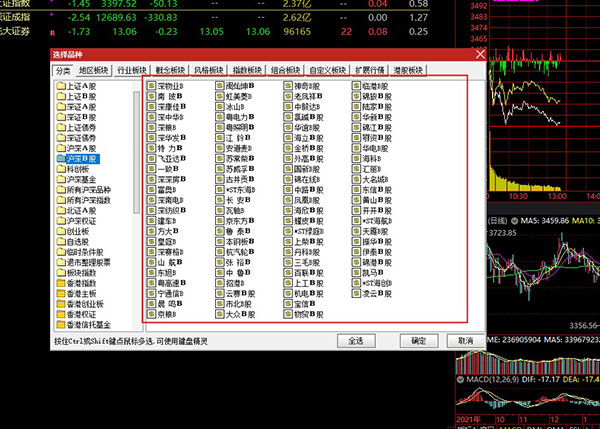Switch to the 地区板块 tab
Viewport: 600px width, 429px height.
pyautogui.click(x=93, y=70)
